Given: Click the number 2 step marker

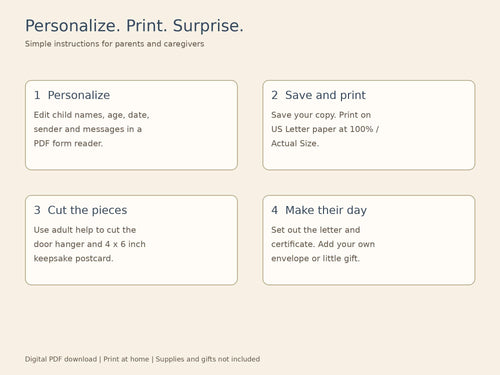Looking at the screenshot, I should 274,95.
